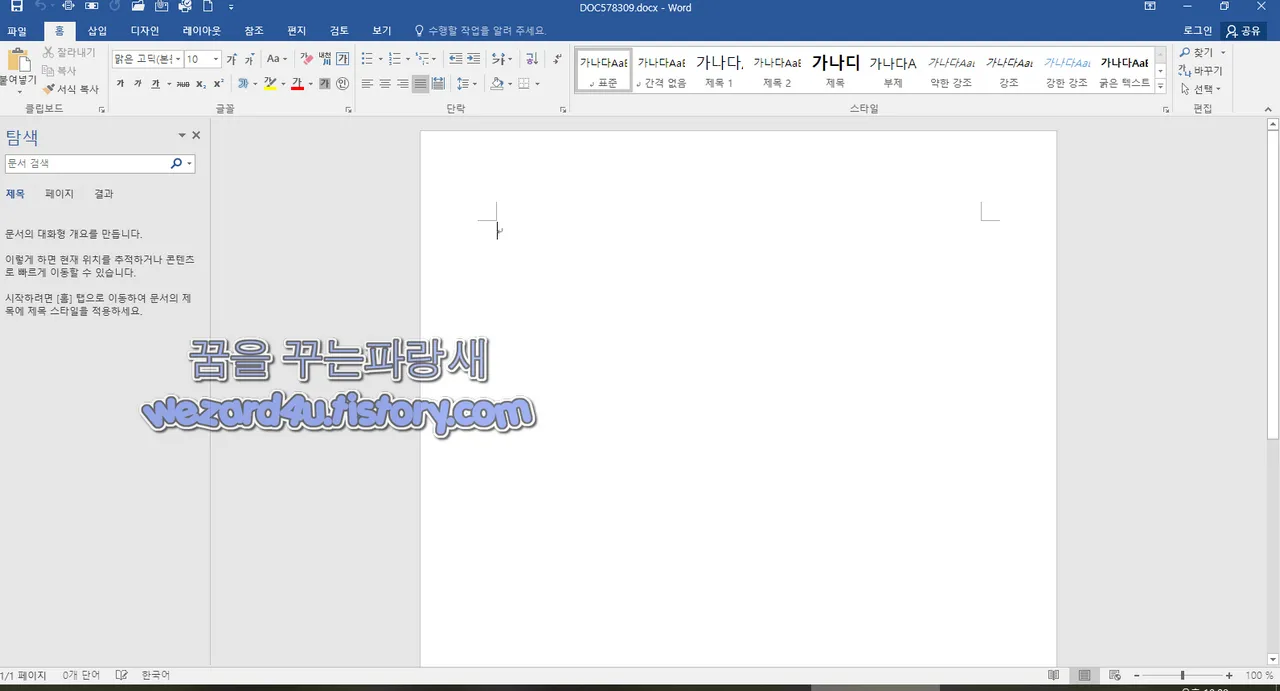Switch to the Layout (레이아웃) tab
The width and height of the screenshot is (1280, 691).
point(202,31)
